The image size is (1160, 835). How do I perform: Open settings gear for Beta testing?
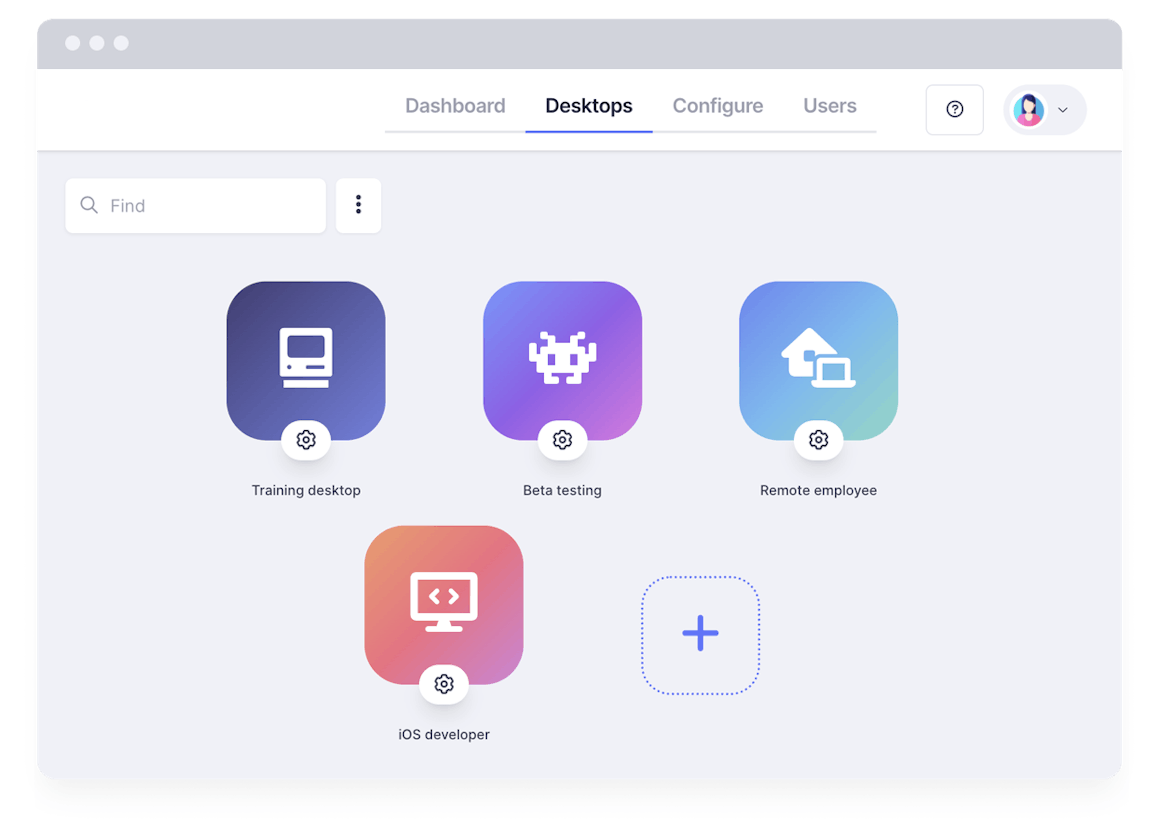[562, 440]
